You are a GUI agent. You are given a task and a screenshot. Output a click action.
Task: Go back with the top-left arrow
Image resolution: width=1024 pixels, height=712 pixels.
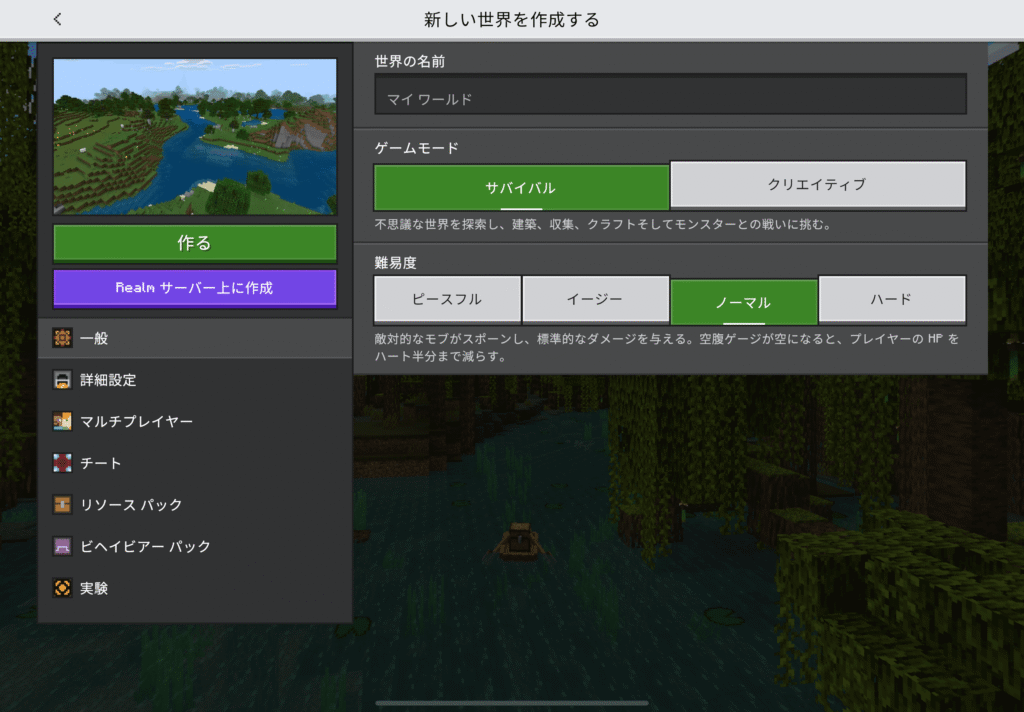57,19
